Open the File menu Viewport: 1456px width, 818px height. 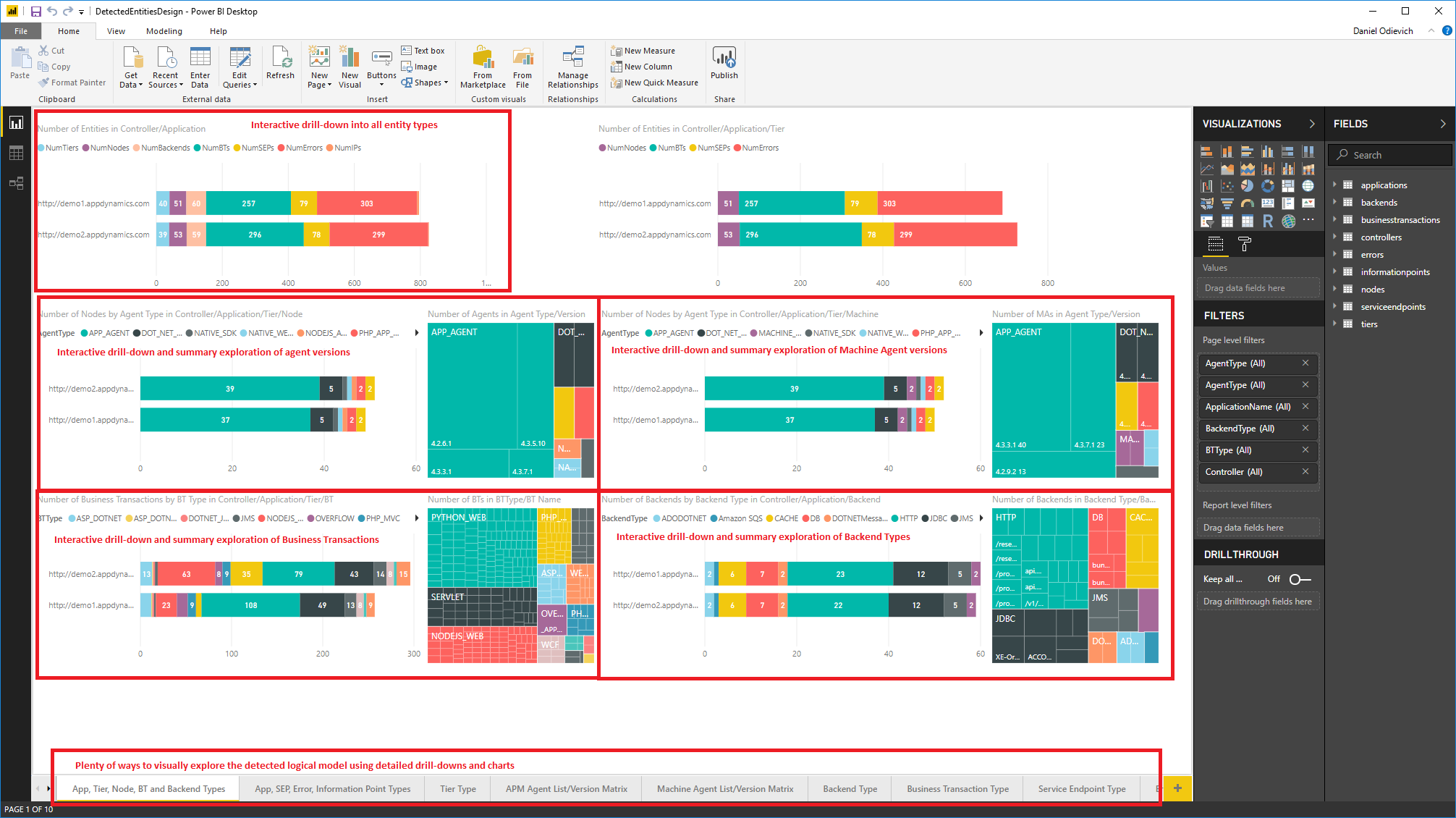[x=21, y=31]
